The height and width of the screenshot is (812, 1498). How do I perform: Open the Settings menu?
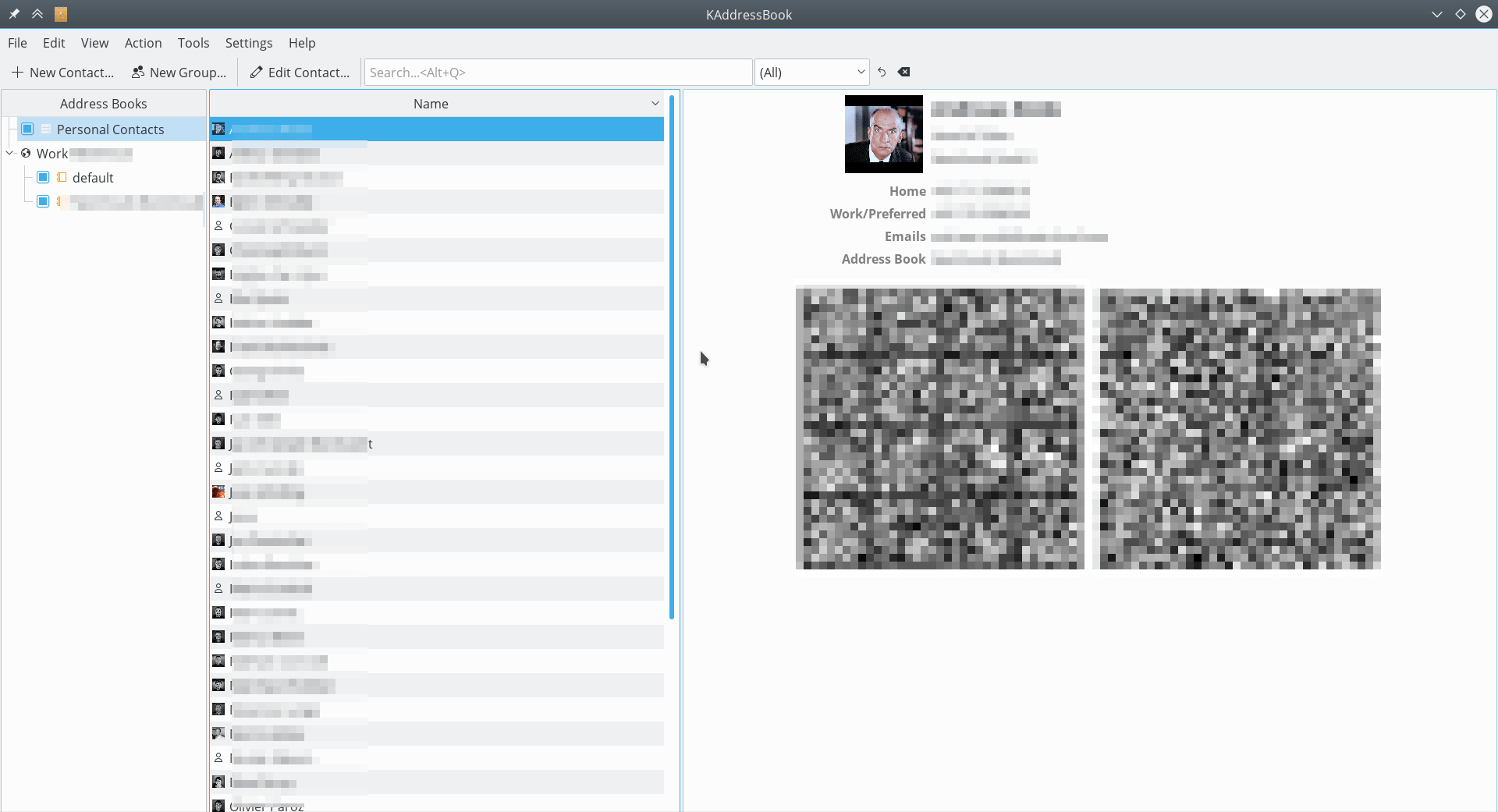pyautogui.click(x=248, y=43)
